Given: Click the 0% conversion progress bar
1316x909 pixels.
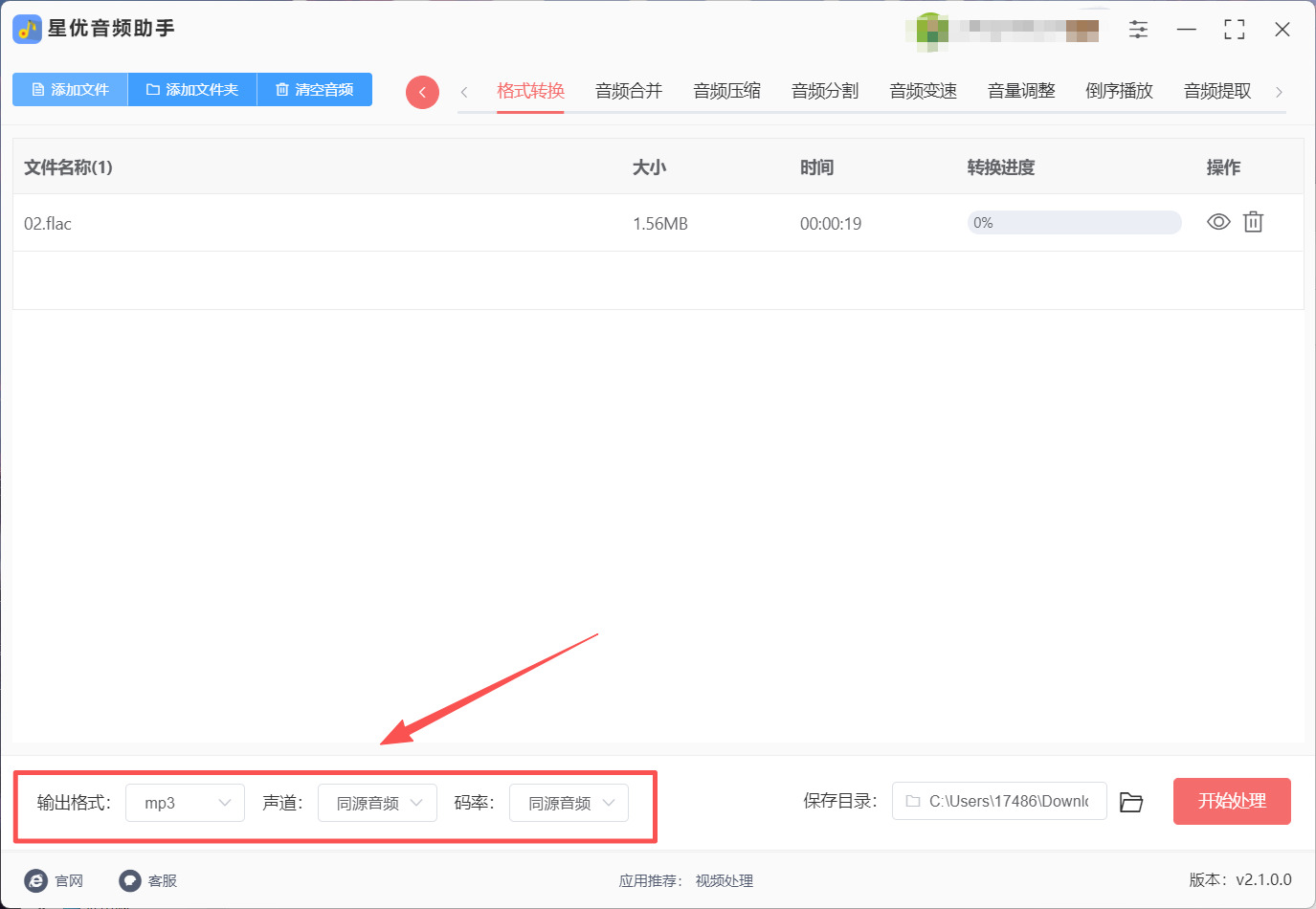Looking at the screenshot, I should [x=1074, y=222].
